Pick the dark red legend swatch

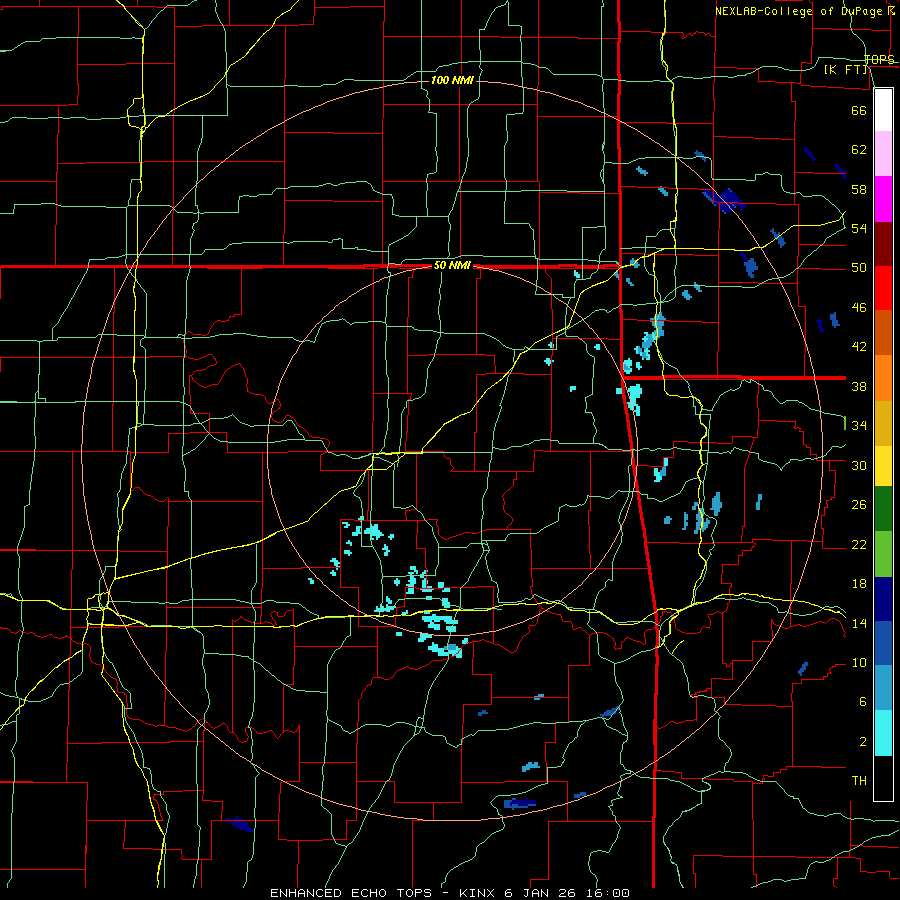883,244
